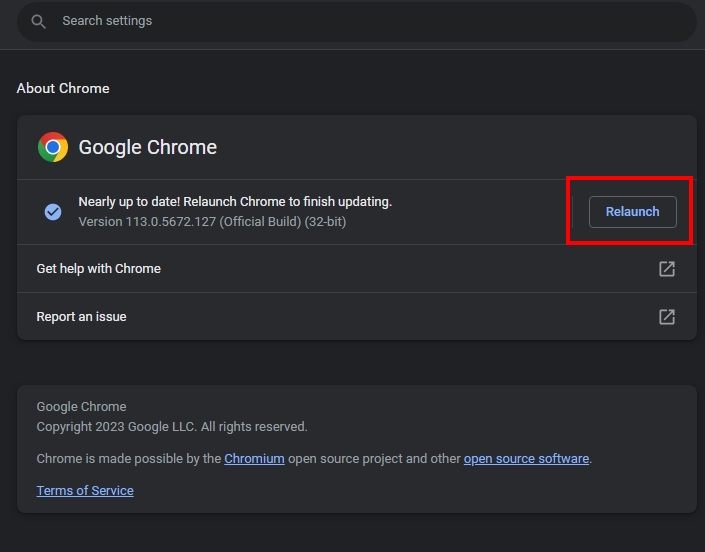Click the magnifier icon in search bar
The height and width of the screenshot is (552, 705).
coord(38,21)
